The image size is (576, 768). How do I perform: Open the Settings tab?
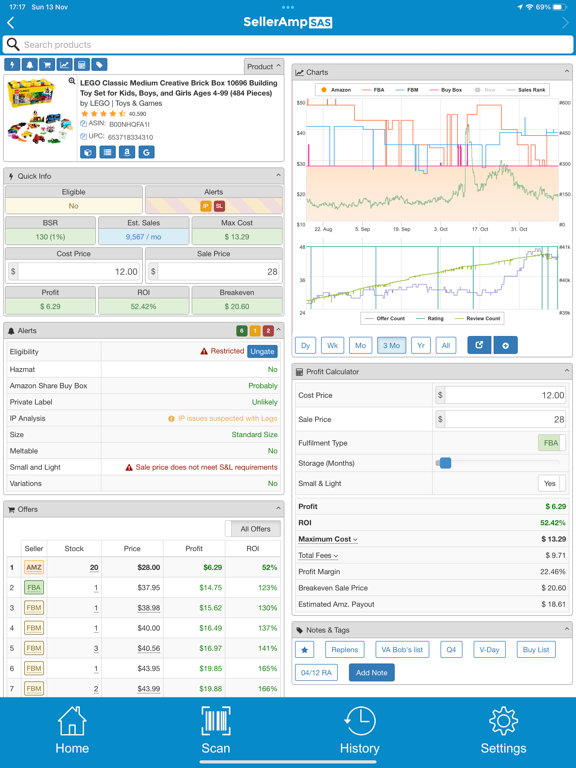point(504,730)
